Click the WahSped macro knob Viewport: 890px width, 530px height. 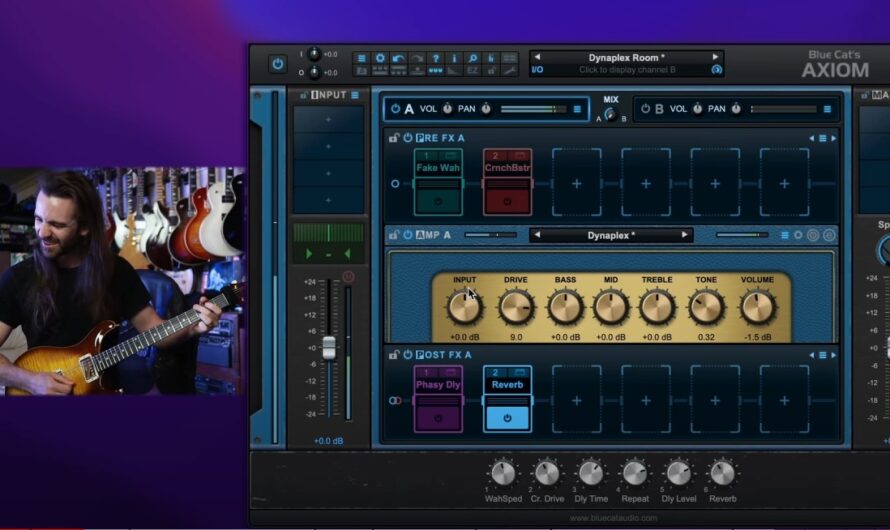click(503, 473)
